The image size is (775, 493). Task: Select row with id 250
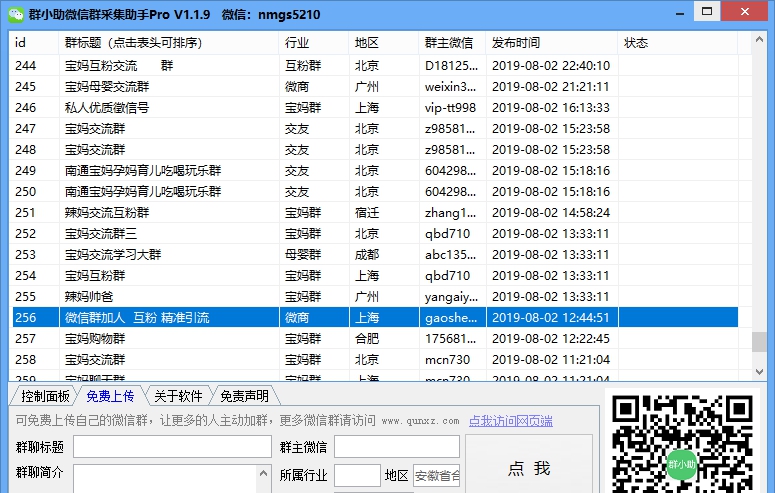coord(375,191)
